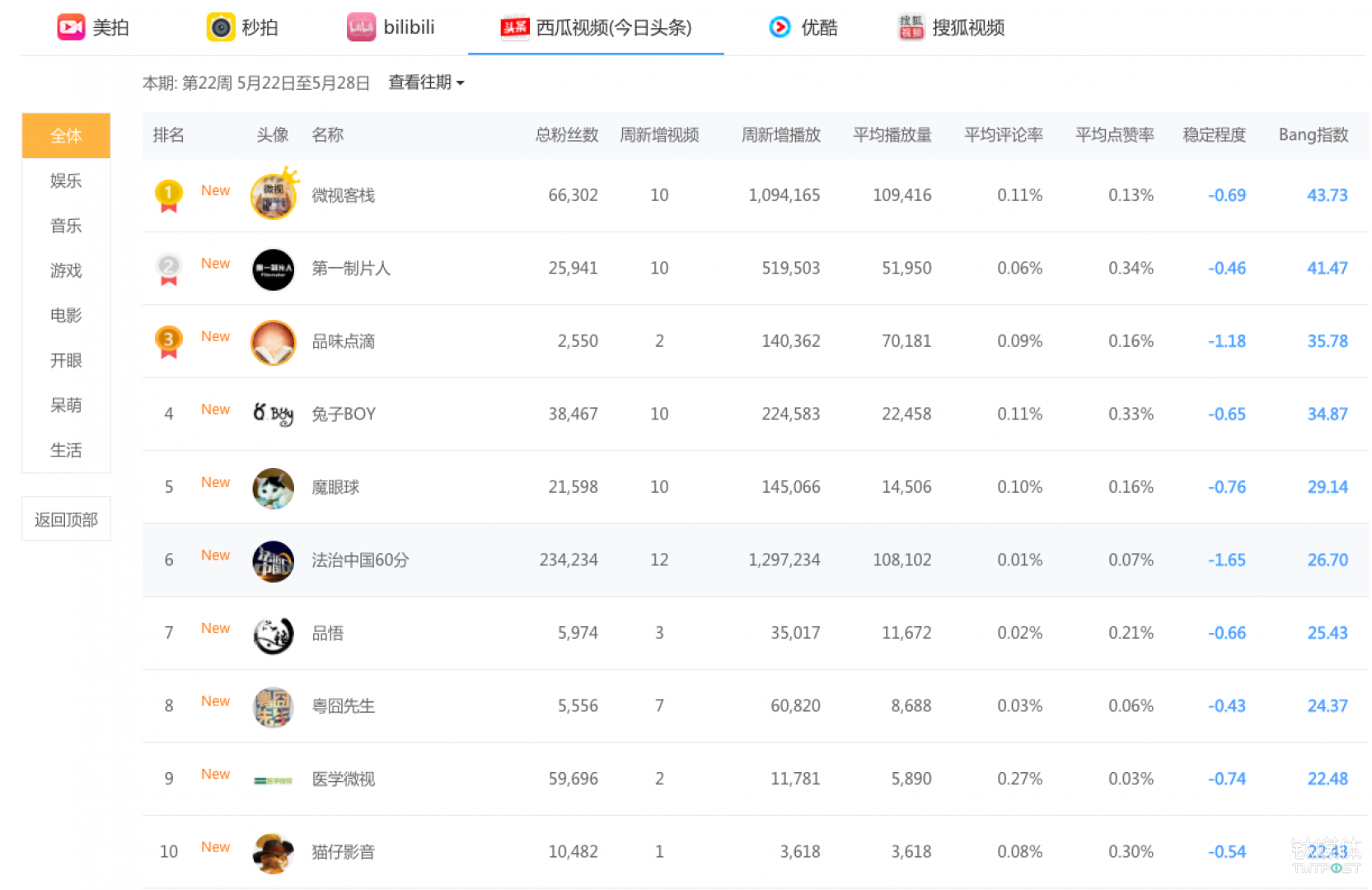Open 微视客栈 channel name link
This screenshot has width=1372, height=890.
click(x=343, y=195)
